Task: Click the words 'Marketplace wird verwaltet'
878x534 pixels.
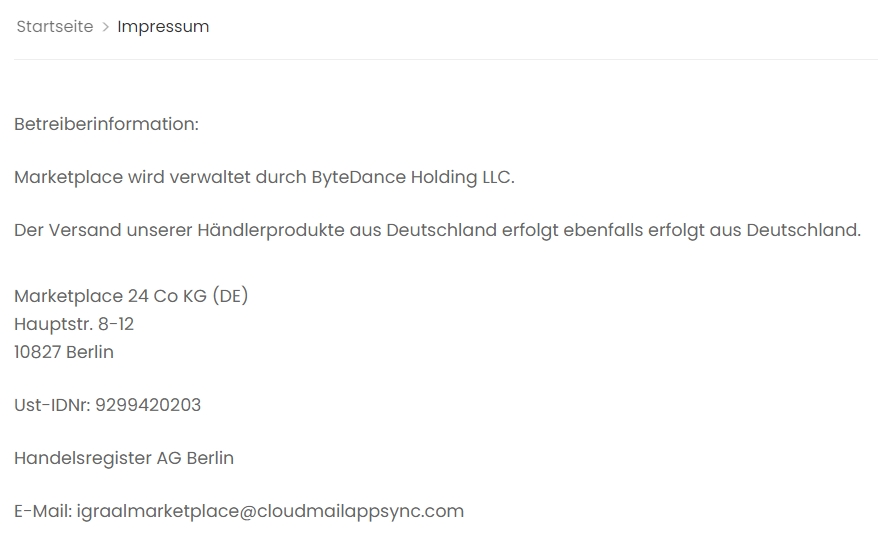Action: click(x=132, y=177)
